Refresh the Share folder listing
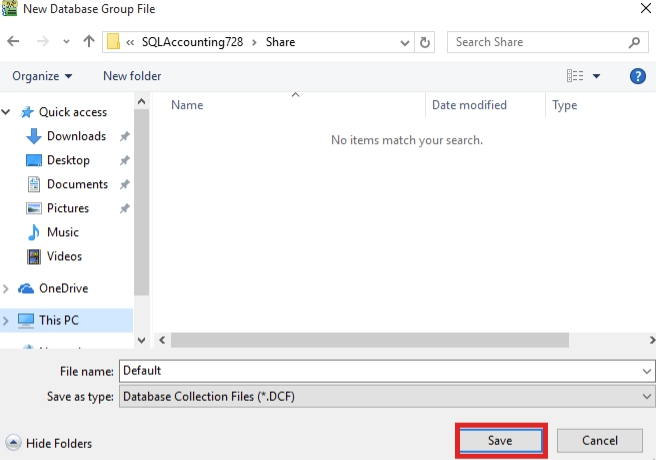Viewport: 656px width, 460px height. [x=426, y=42]
